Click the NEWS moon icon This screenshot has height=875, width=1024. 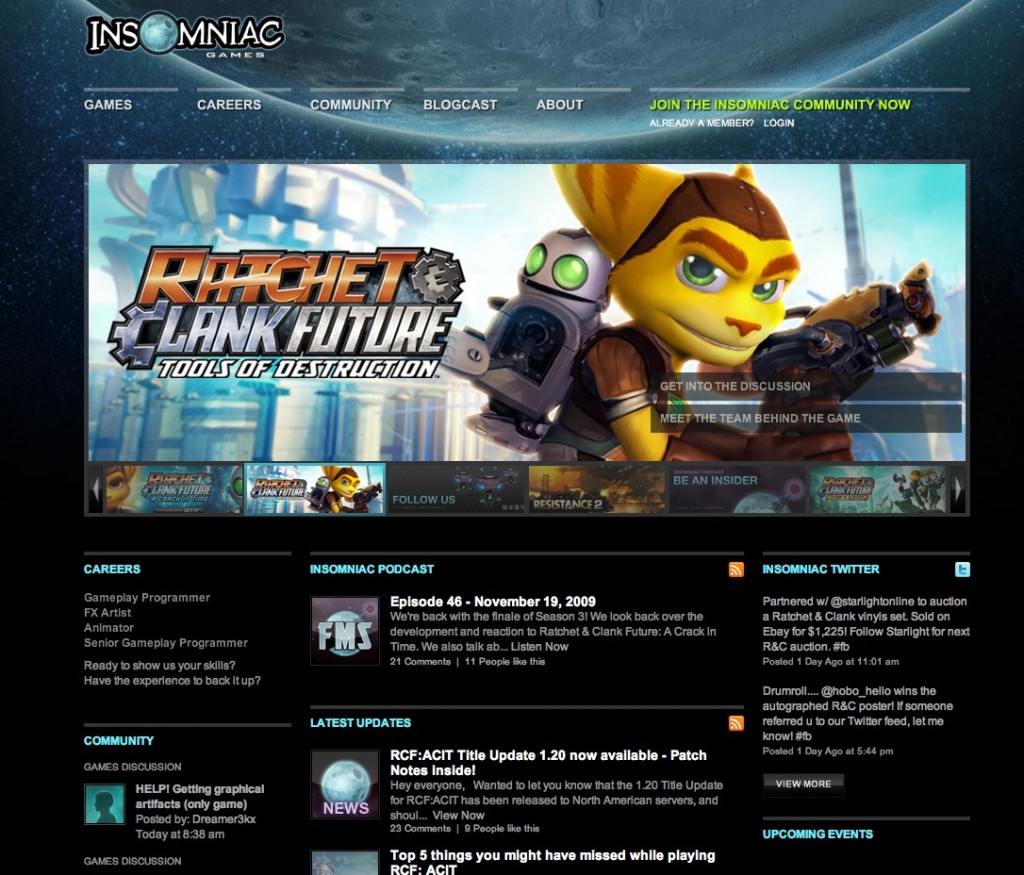[x=345, y=784]
